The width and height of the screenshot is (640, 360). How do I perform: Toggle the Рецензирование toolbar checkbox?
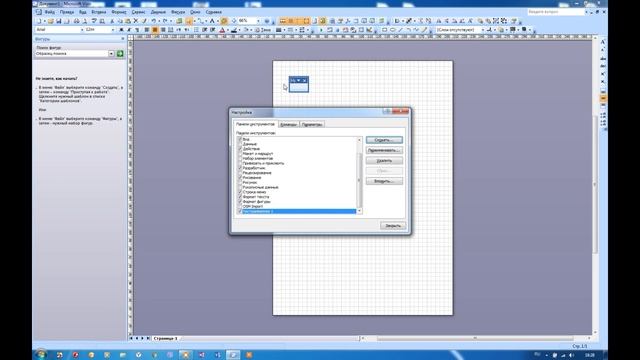[240, 173]
